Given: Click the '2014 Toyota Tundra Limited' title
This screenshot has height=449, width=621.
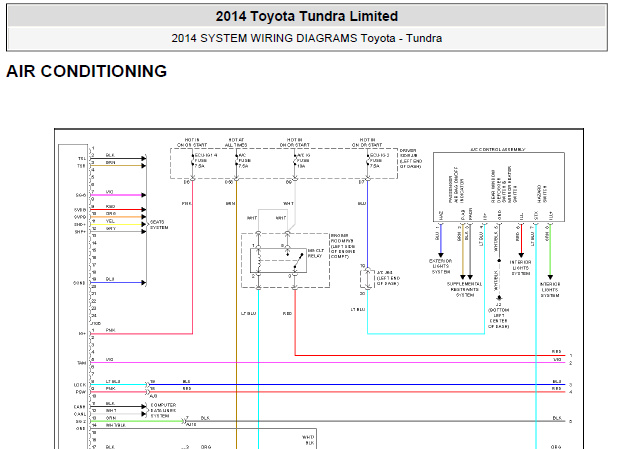Looking at the screenshot, I should pyautogui.click(x=307, y=16).
